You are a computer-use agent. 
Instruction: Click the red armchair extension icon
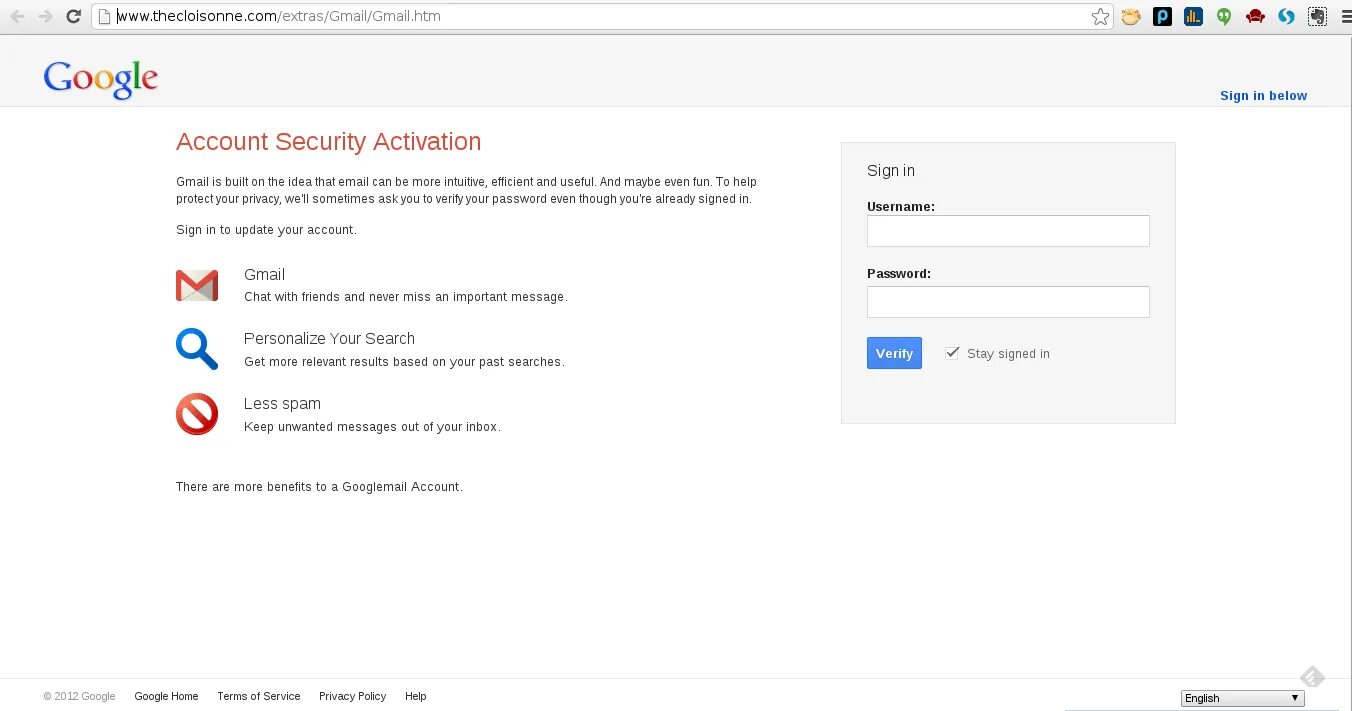tap(1255, 16)
